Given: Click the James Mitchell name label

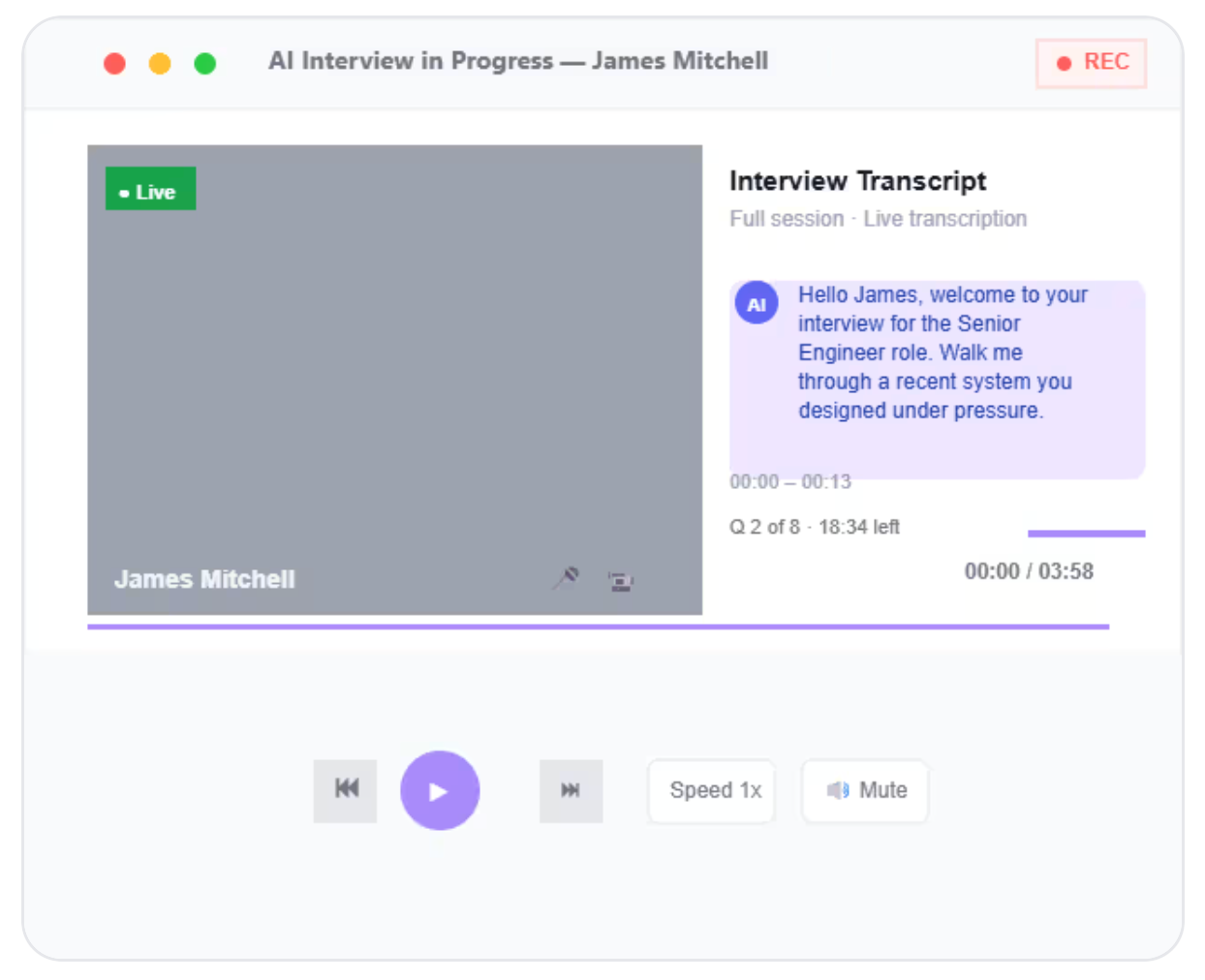Looking at the screenshot, I should coord(204,579).
